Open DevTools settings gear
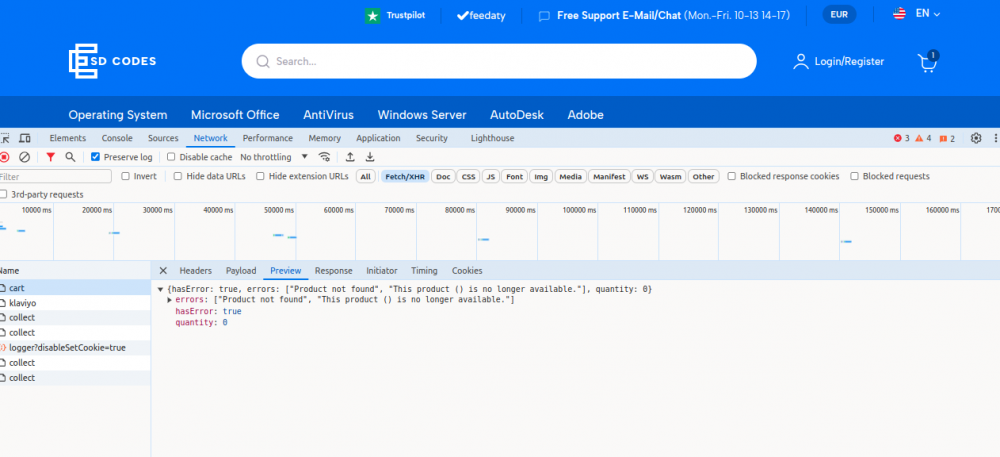Screen dimensions: 1000x457 [x=976, y=138]
